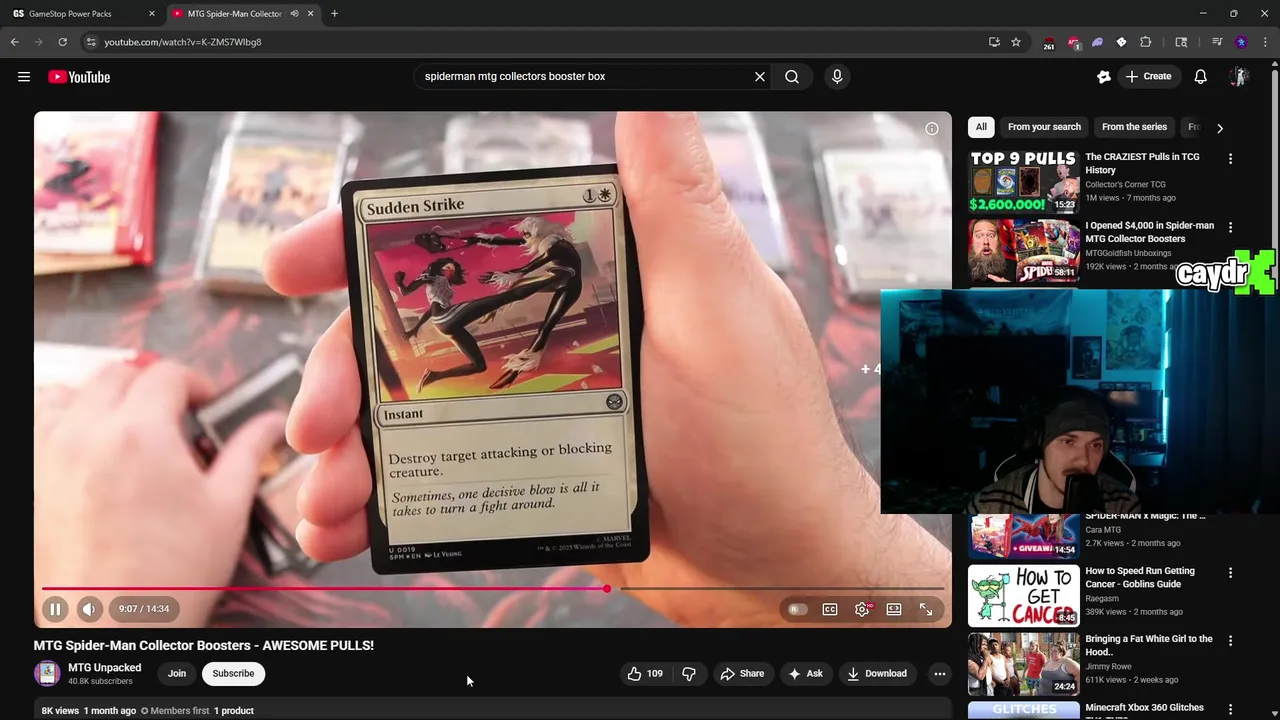The width and height of the screenshot is (1280, 720).
Task: Open Chrome profile avatar
Action: [x=1241, y=42]
